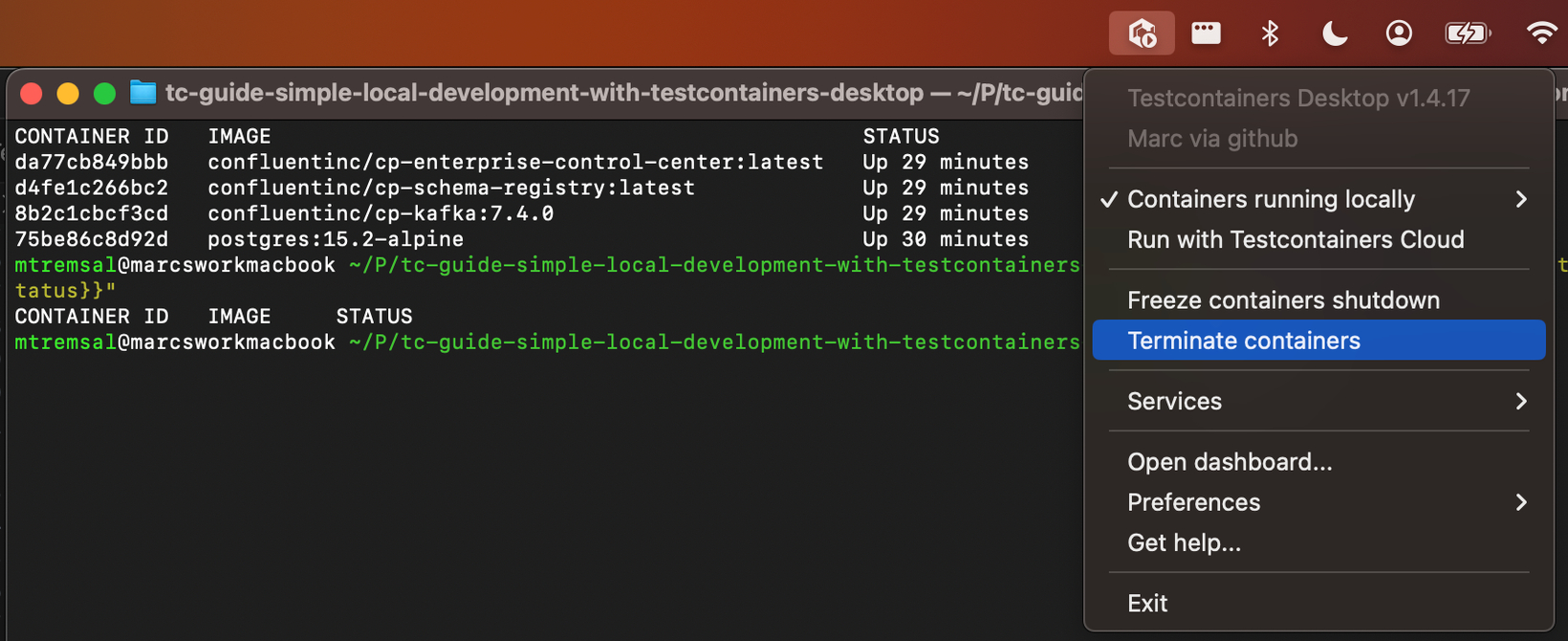Click the Up 30 minutes status text
This screenshot has width=1568, height=641.
point(946,239)
